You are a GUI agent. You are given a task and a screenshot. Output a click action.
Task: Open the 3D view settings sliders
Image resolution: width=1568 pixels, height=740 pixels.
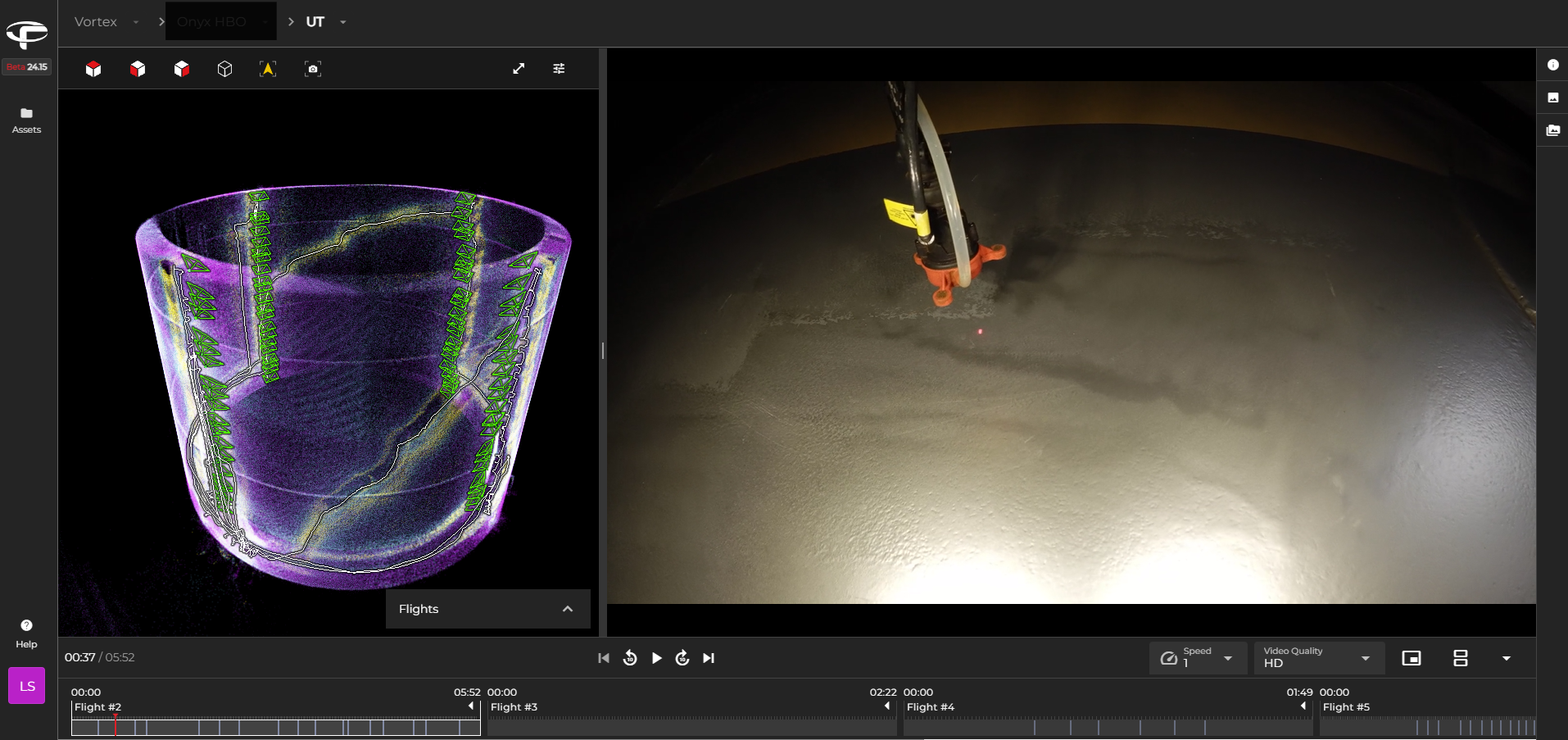tap(559, 69)
